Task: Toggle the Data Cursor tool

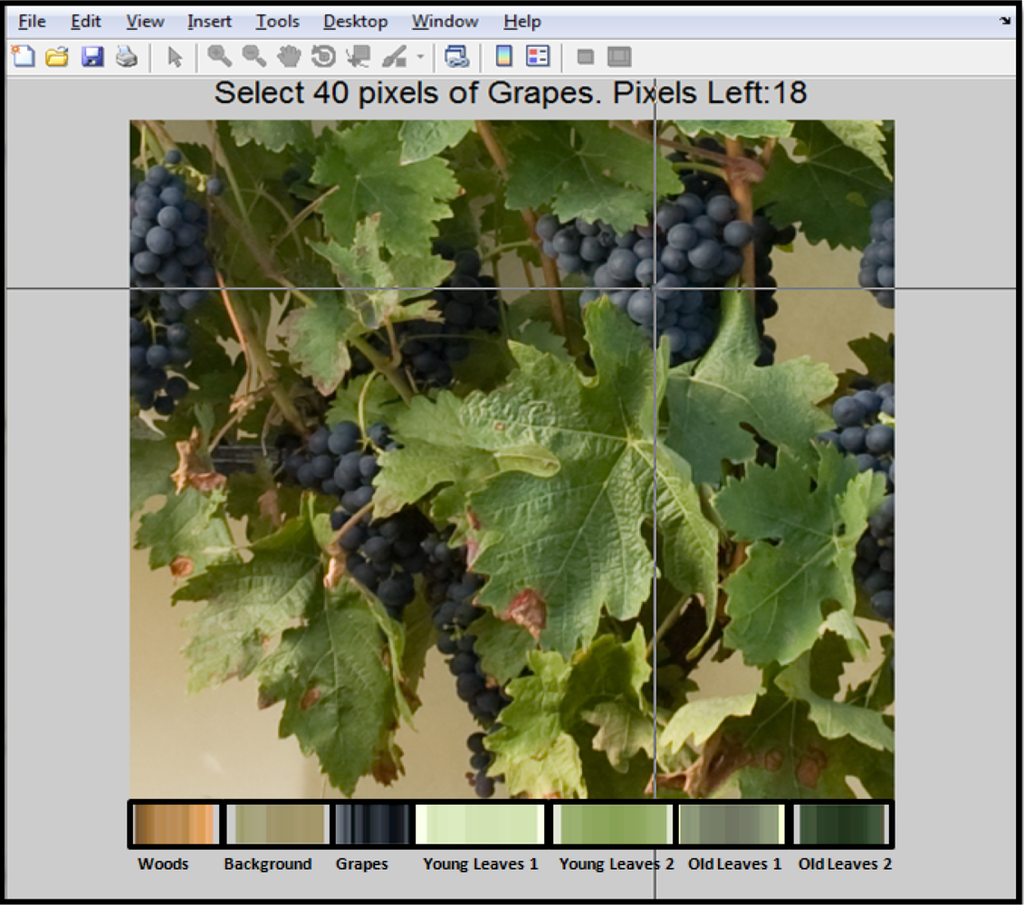Action: point(357,57)
